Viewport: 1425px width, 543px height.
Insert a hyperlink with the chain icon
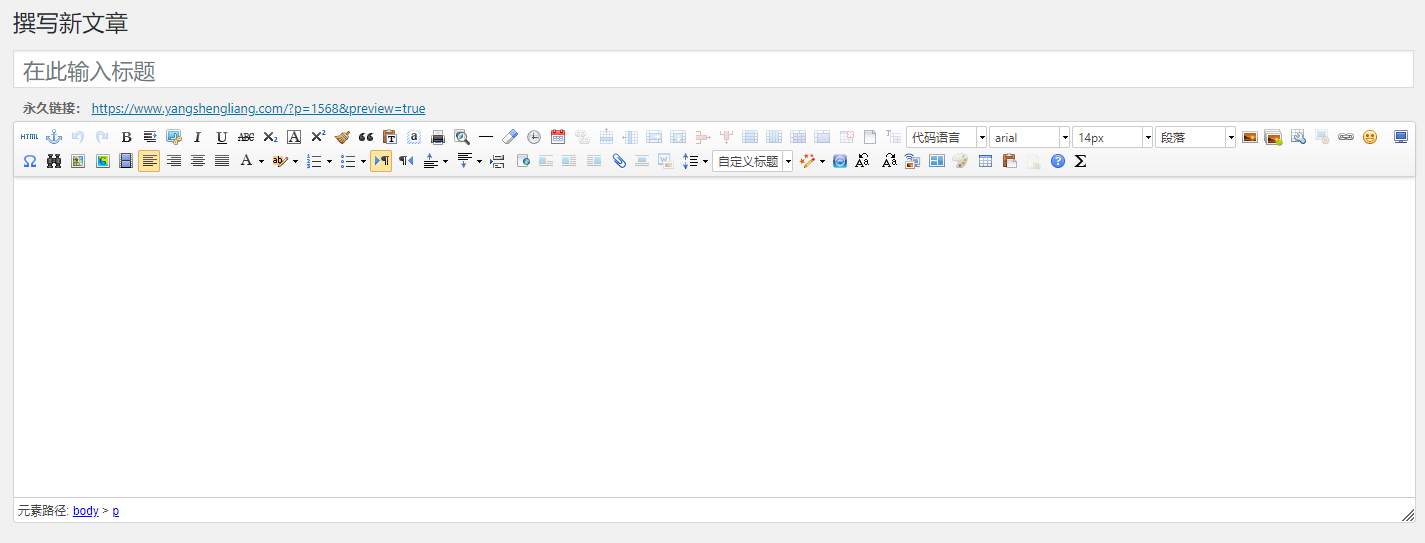1346,137
